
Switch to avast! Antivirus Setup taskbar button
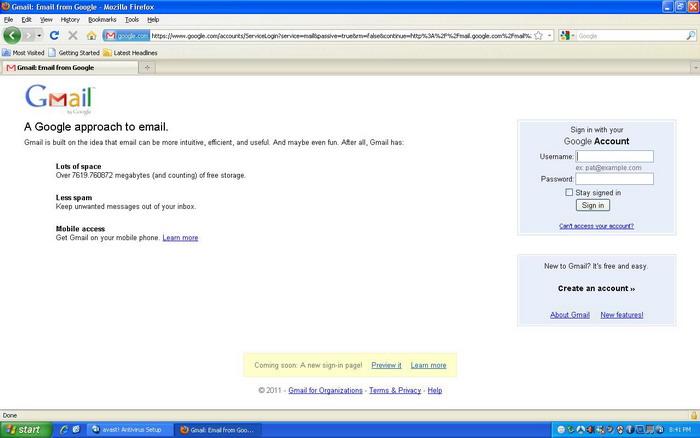click(x=129, y=430)
